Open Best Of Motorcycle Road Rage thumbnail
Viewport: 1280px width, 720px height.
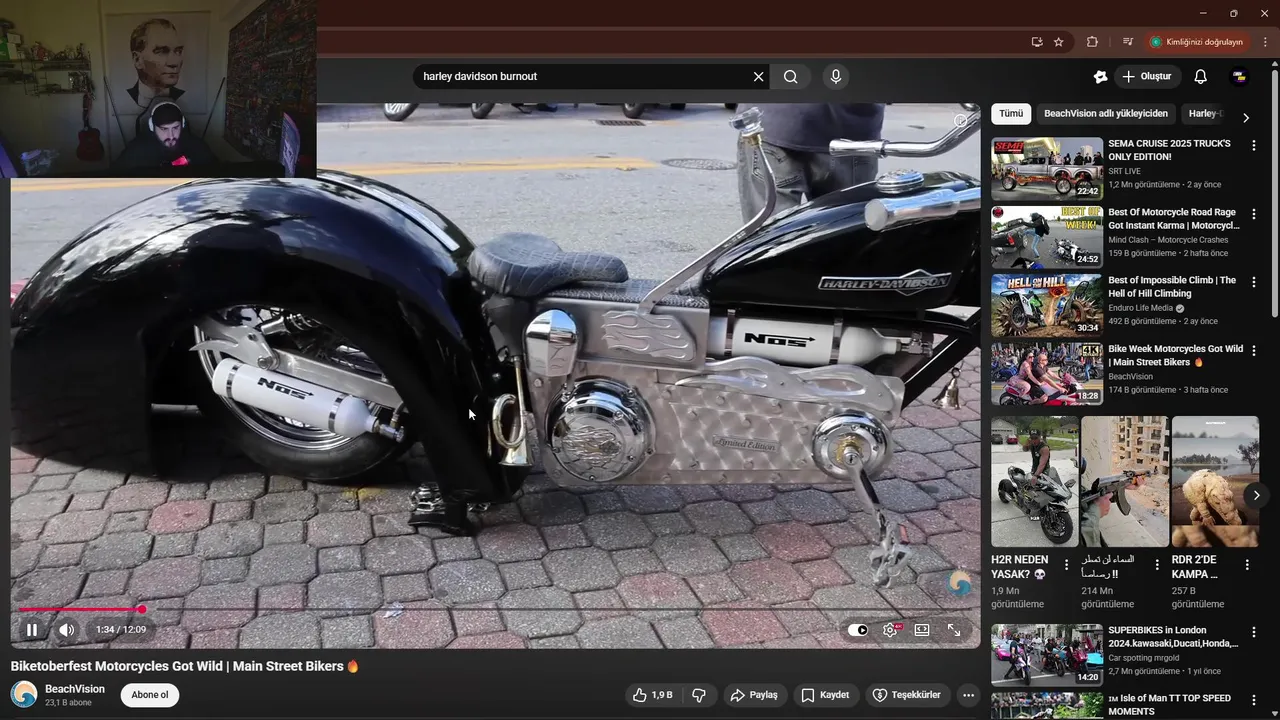point(1047,237)
